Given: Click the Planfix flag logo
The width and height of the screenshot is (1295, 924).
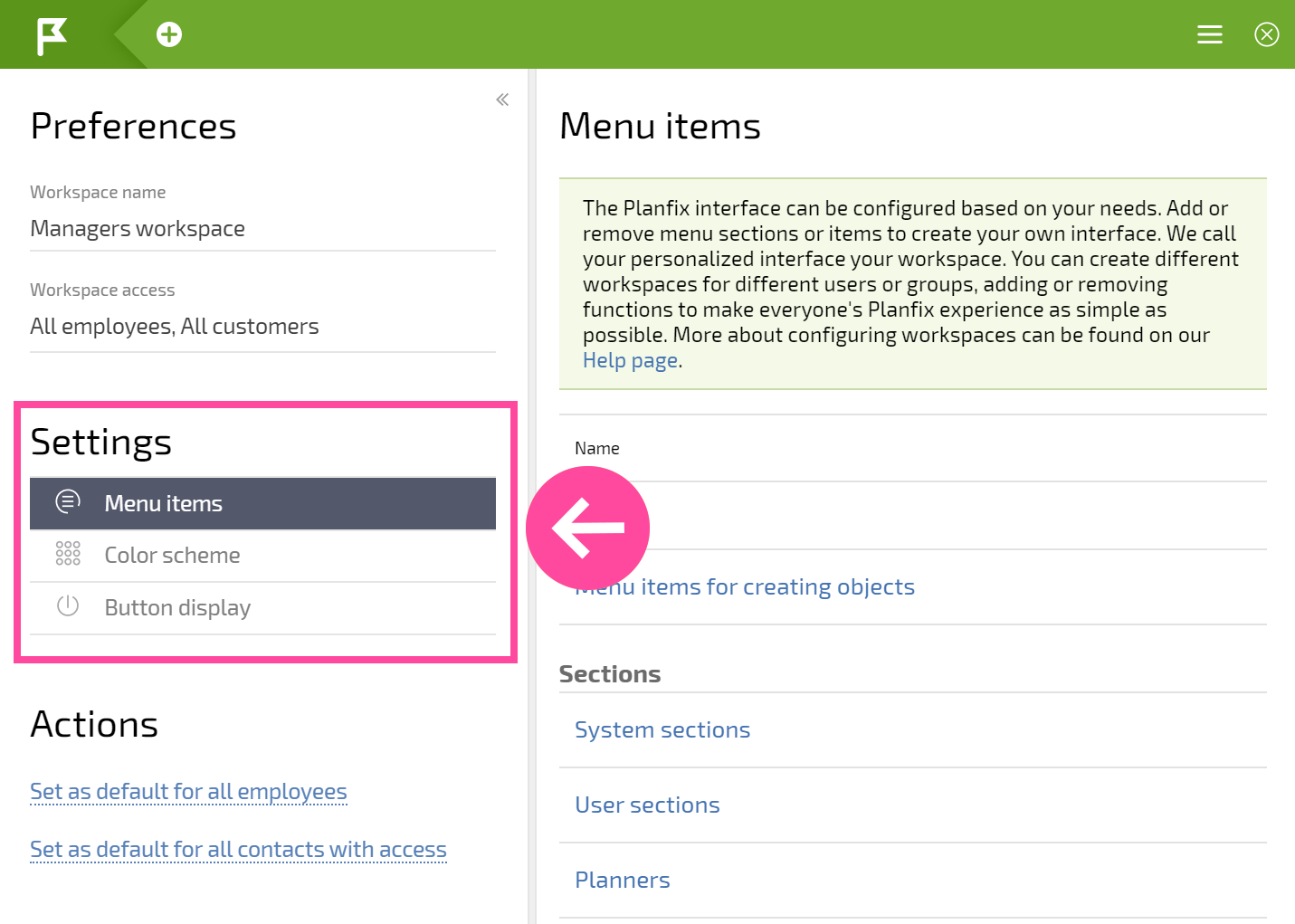Looking at the screenshot, I should point(52,36).
